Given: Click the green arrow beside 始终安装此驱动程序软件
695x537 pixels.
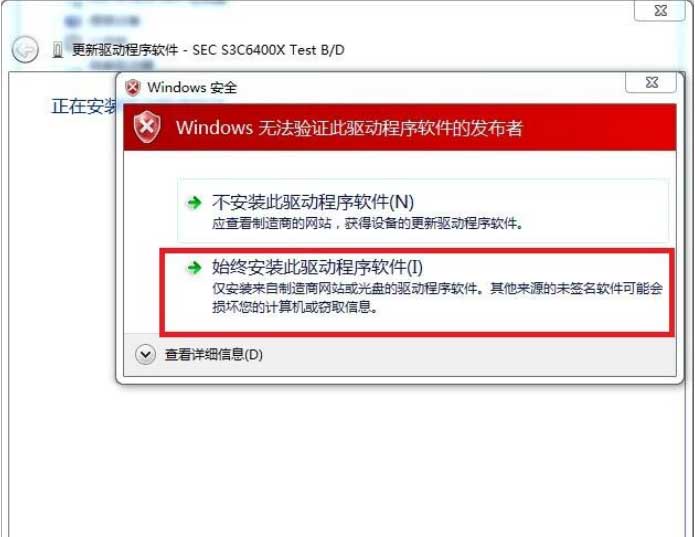Looking at the screenshot, I should 194,267.
